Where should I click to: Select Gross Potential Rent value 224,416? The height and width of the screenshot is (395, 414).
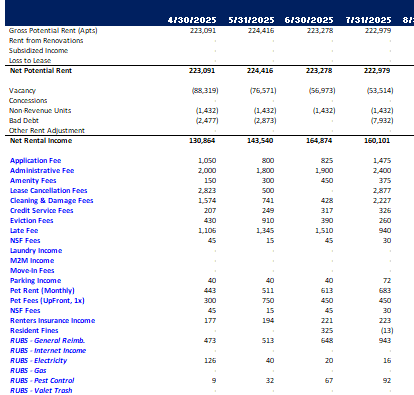click(x=261, y=31)
